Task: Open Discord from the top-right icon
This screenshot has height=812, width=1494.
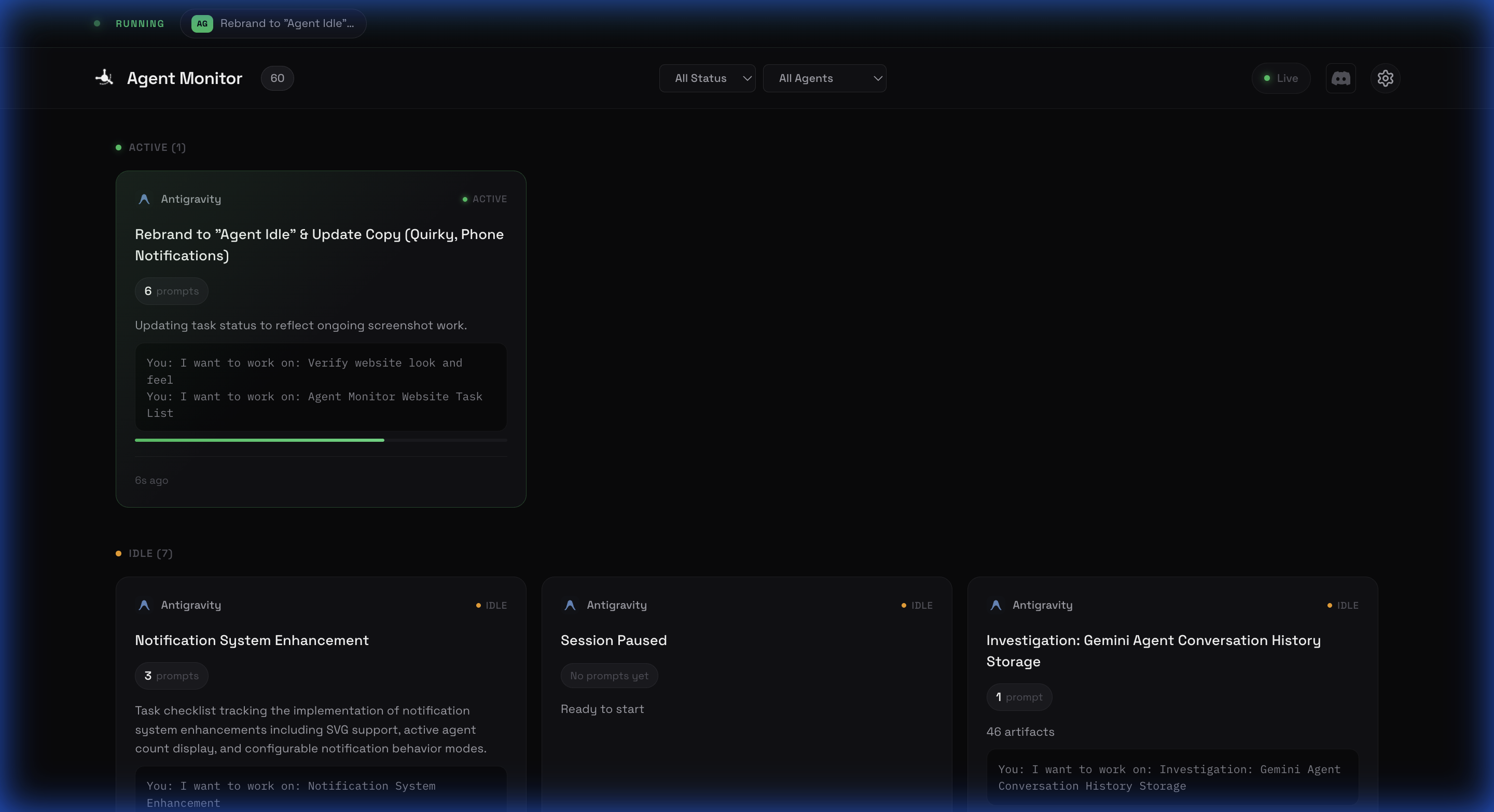Action: [1340, 78]
